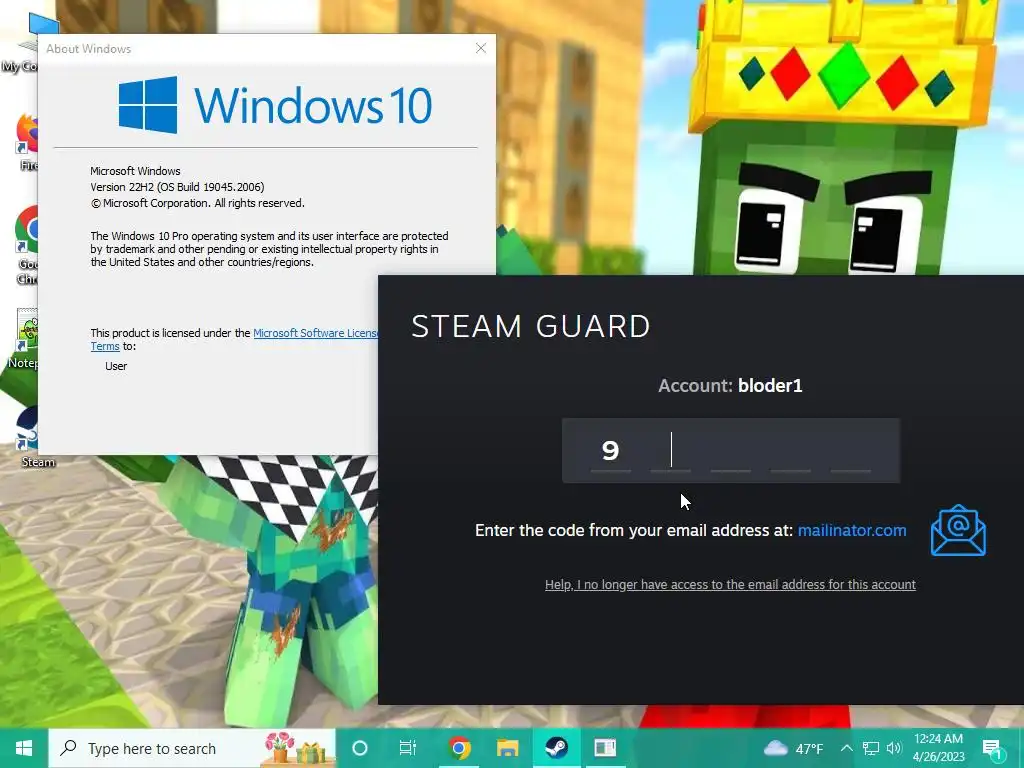Click the second Steam Guard code digit
Viewport: 1024px width, 768px height.
click(x=671, y=451)
